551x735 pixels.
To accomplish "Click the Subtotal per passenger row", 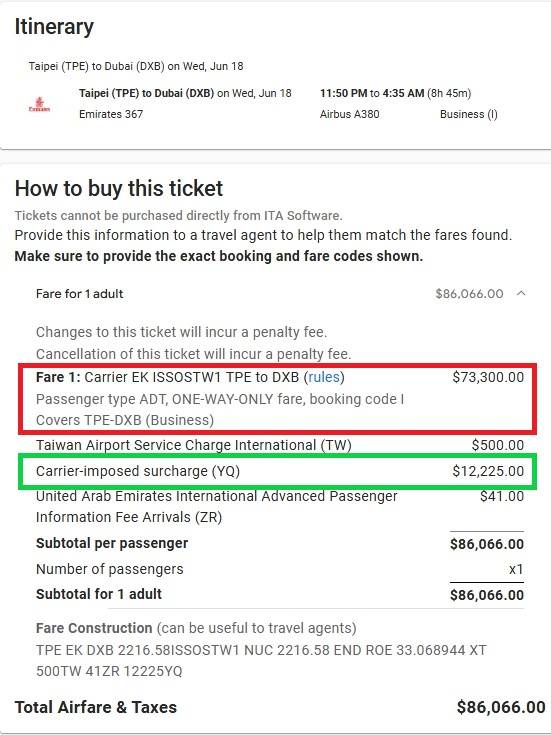I will [279, 543].
